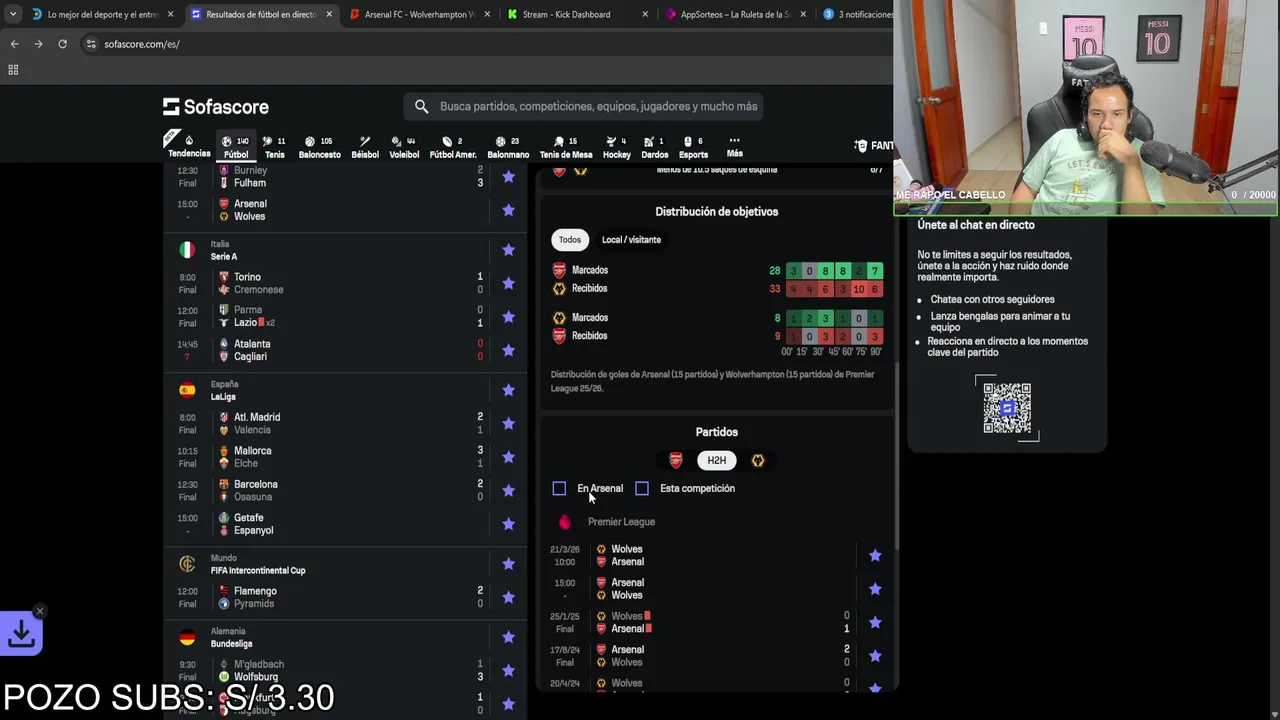
Task: Select the Tenis de Mesa icon
Action: pos(559,141)
